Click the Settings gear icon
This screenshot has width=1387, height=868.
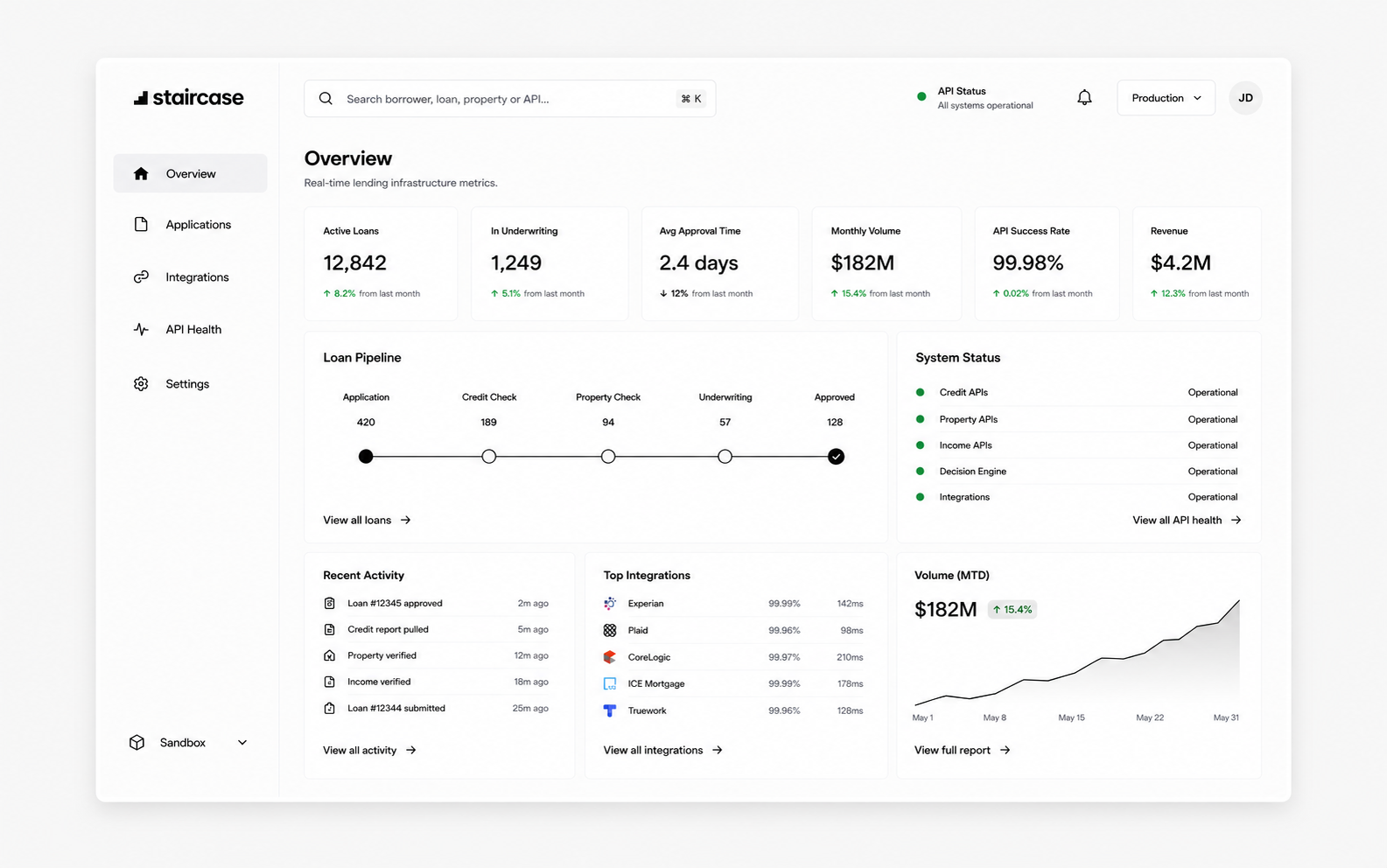point(141,383)
